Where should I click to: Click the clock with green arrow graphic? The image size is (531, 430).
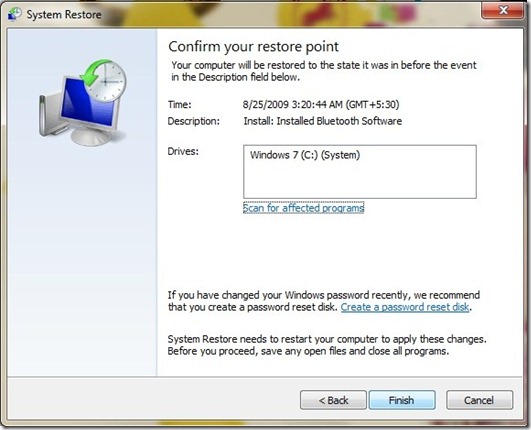tap(104, 80)
